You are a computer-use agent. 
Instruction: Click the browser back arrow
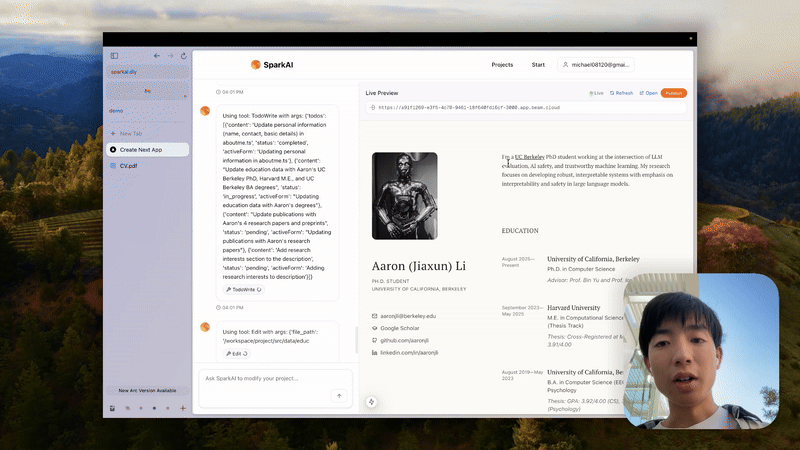click(x=157, y=55)
